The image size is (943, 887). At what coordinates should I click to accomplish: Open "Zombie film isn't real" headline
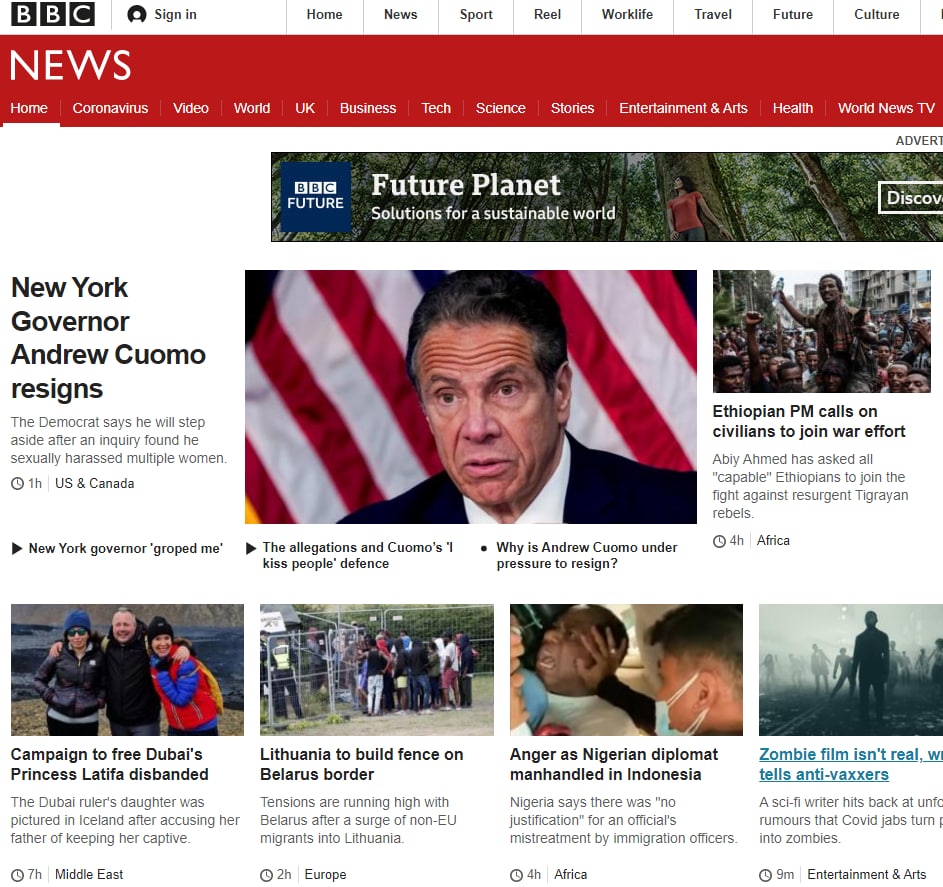[x=851, y=764]
